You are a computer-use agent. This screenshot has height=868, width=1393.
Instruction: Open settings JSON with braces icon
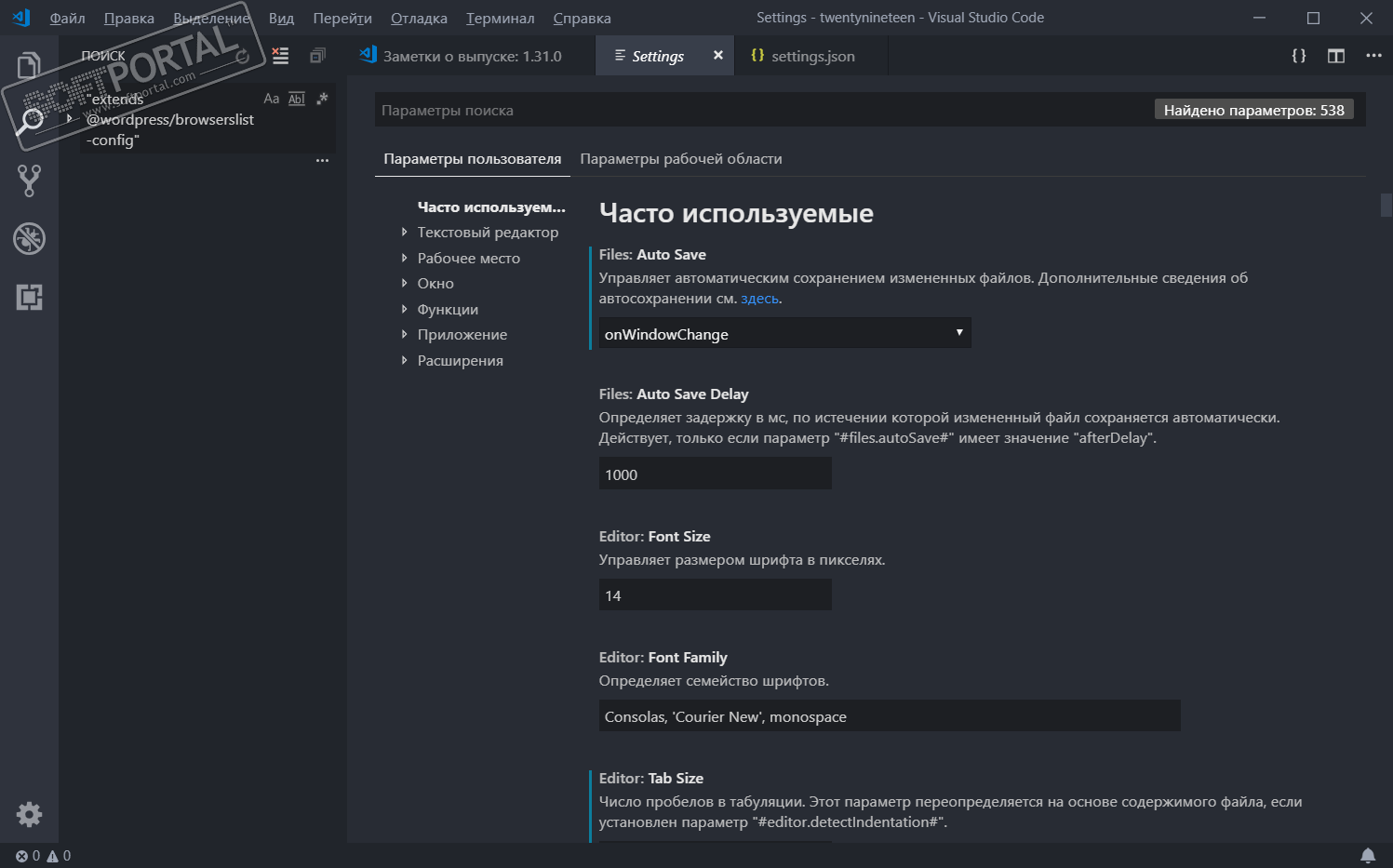point(1299,56)
